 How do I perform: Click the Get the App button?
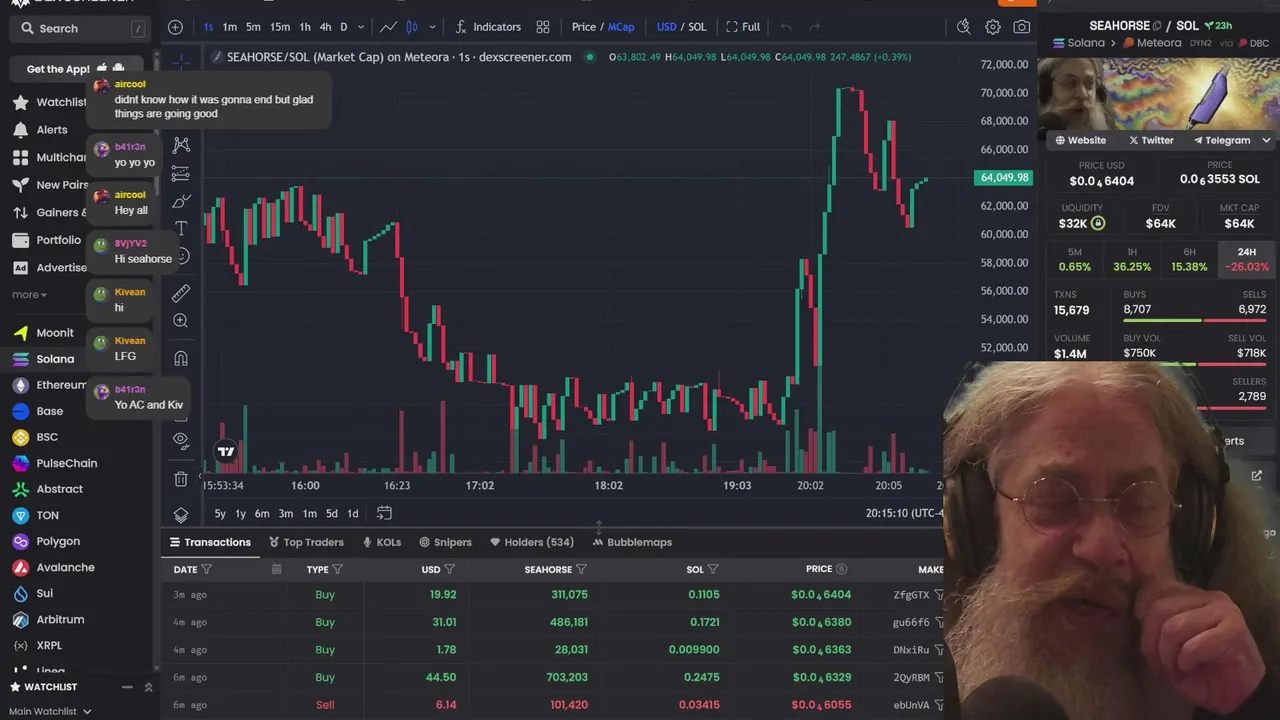[75, 69]
